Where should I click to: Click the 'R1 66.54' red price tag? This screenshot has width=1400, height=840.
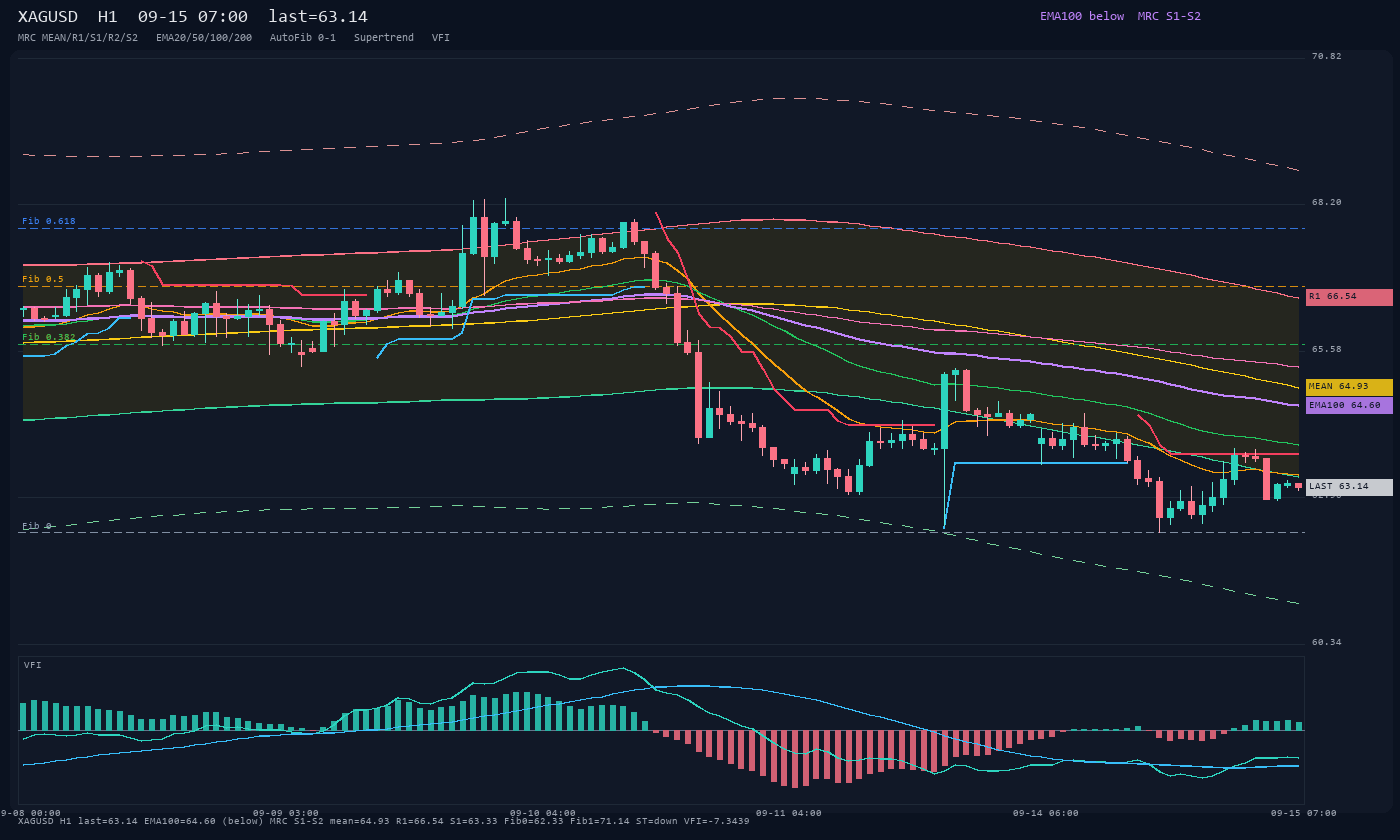pyautogui.click(x=1349, y=297)
